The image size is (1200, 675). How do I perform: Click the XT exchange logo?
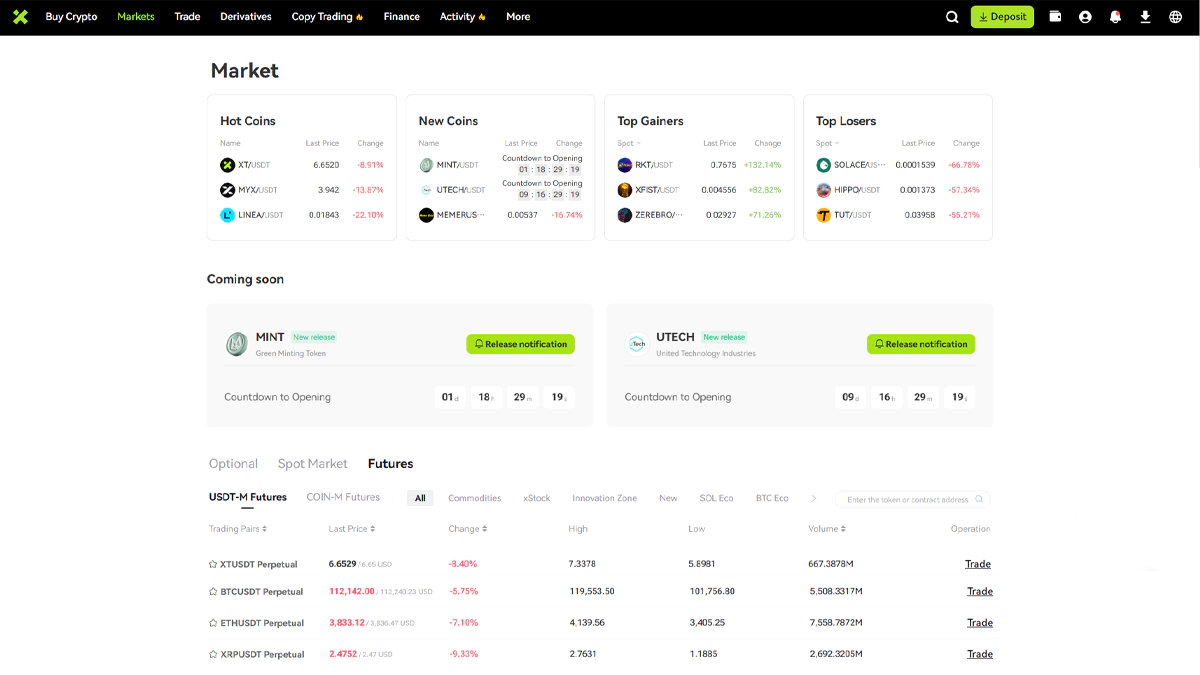20,17
